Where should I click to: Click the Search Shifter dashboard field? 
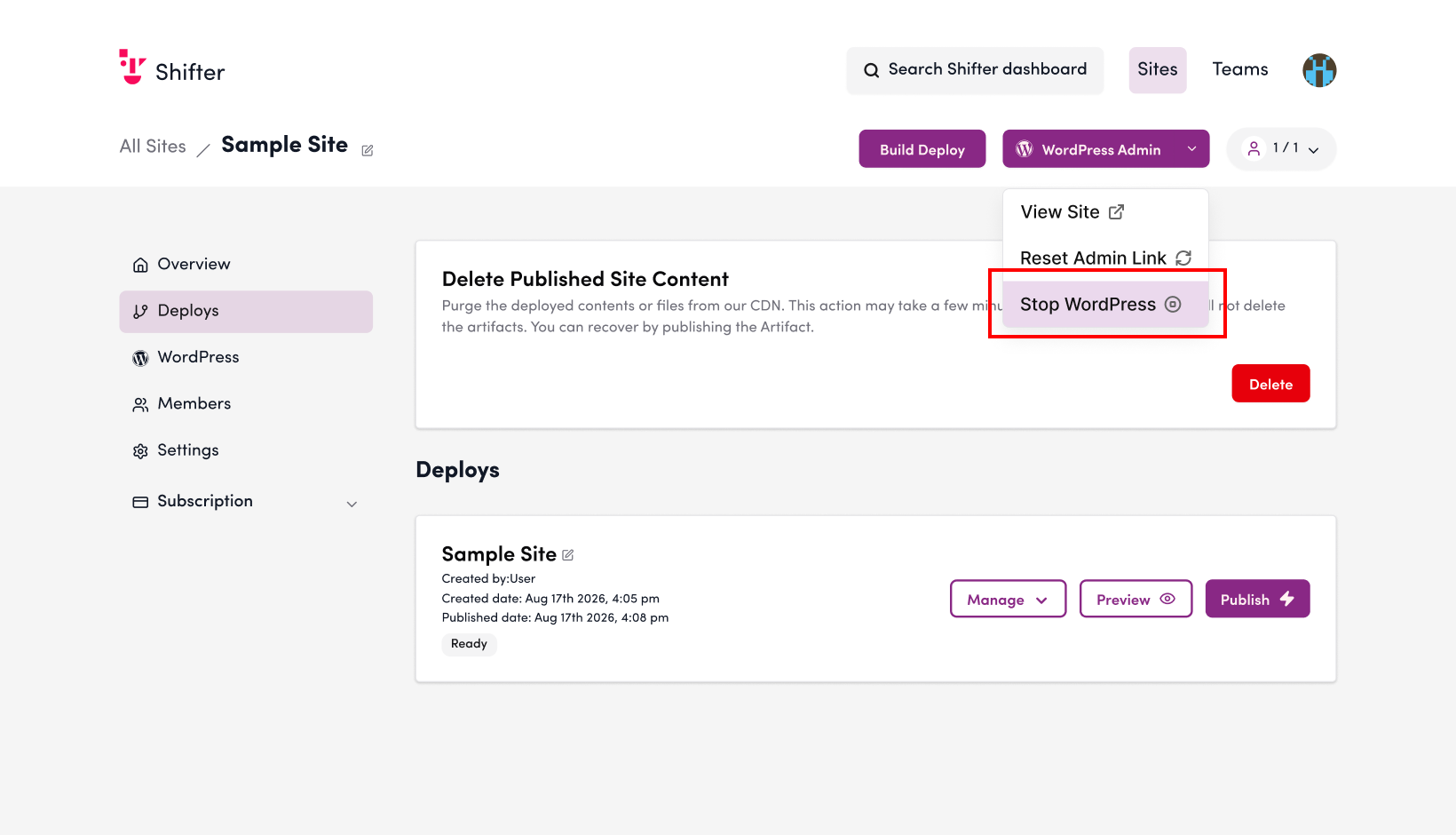coord(975,70)
